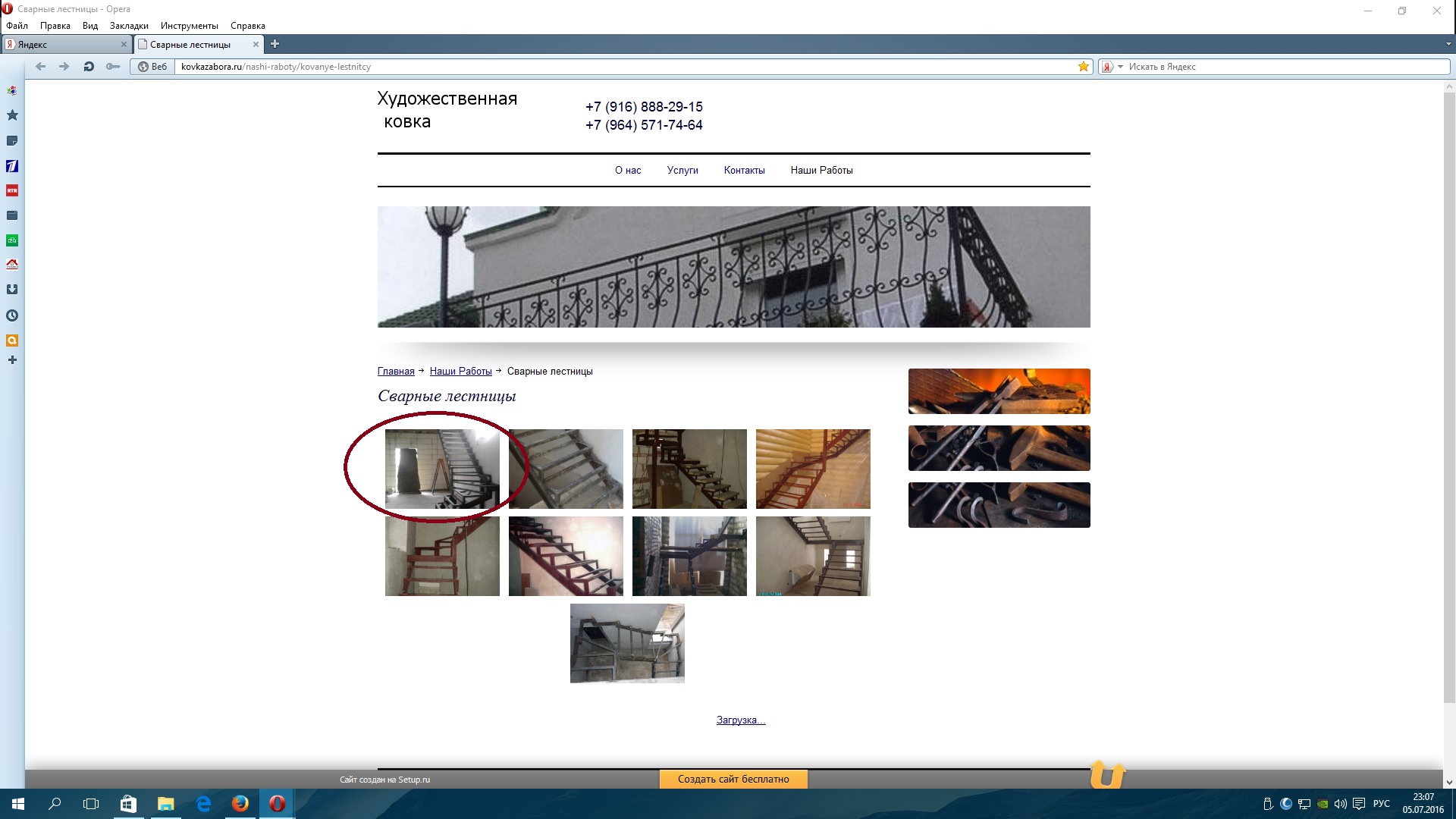
Task: Open the Правка menu
Action: 55,26
